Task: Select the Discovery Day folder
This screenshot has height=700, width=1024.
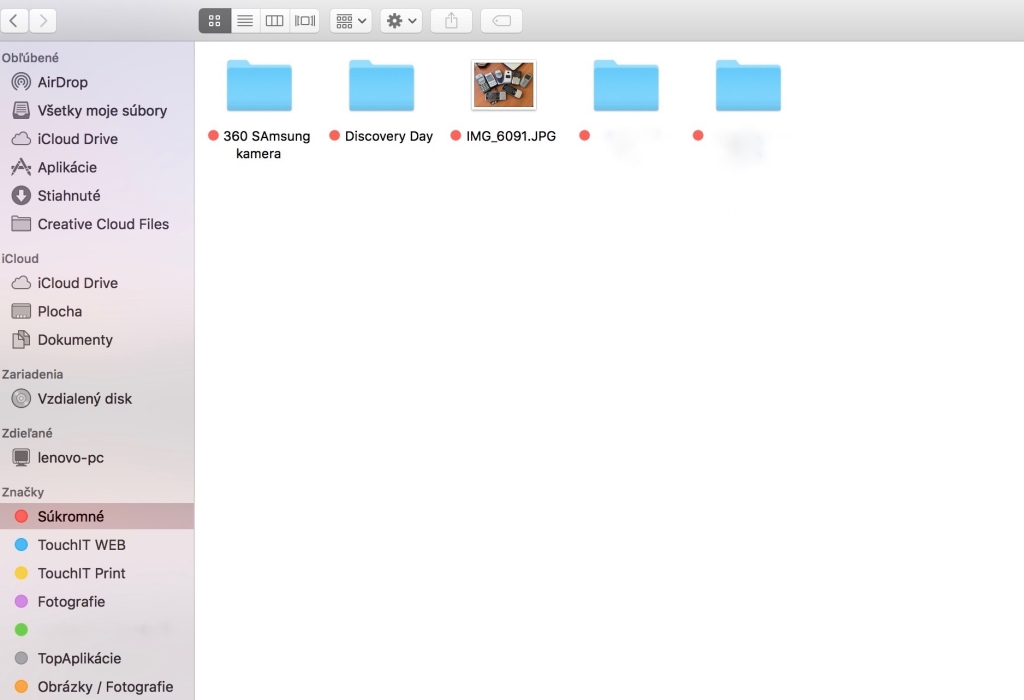Action: (x=381, y=85)
